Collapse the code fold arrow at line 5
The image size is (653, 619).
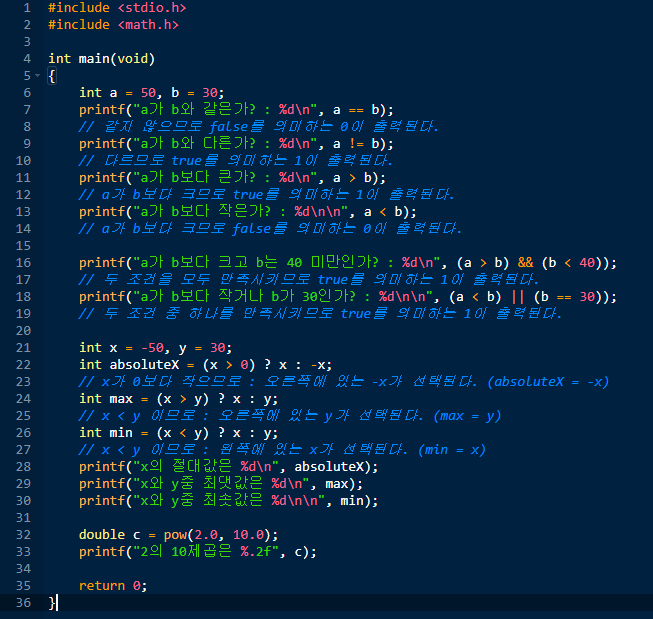37,76
